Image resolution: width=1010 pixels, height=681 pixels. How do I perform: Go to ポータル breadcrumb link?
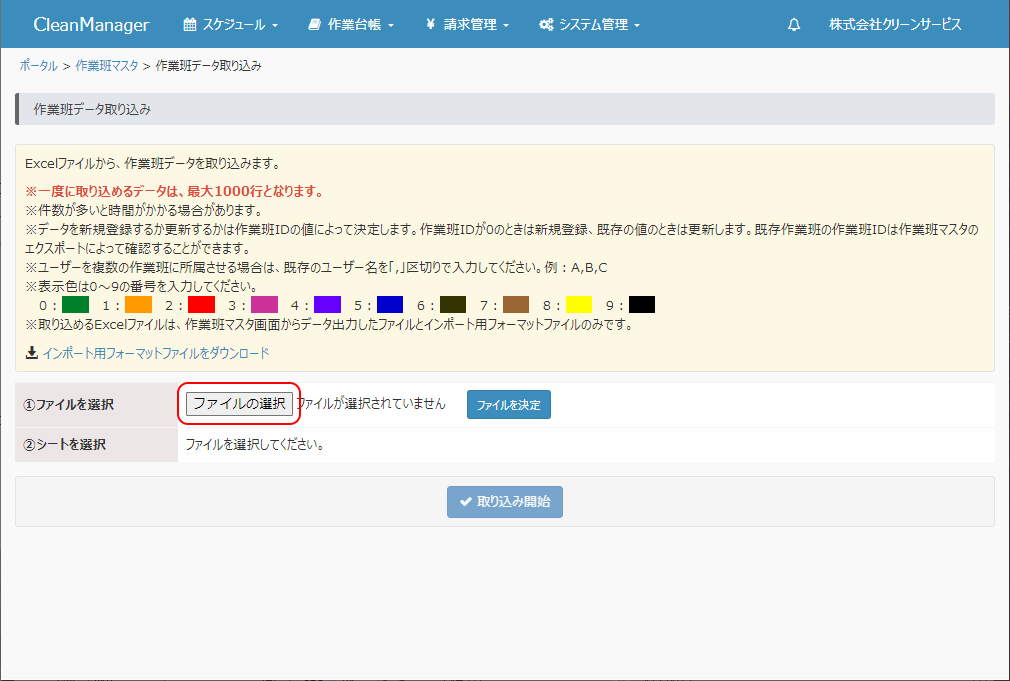39,66
